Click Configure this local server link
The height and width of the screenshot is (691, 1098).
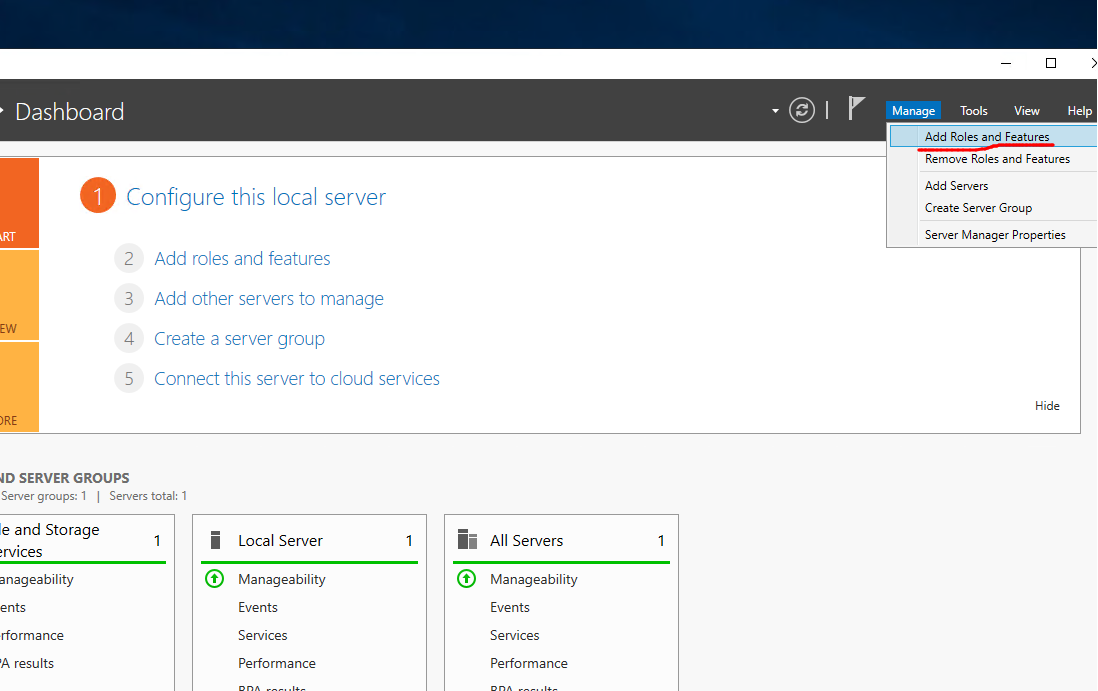coord(256,197)
